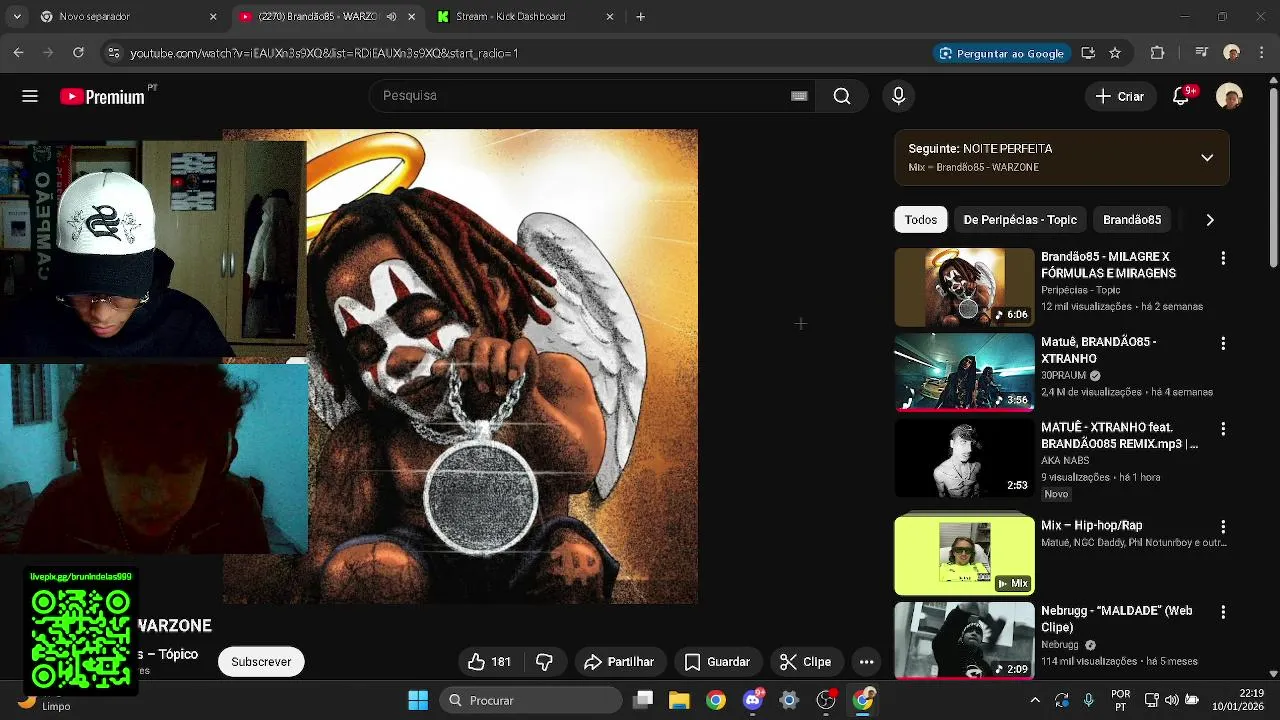Start voice search with microphone icon
Image resolution: width=1280 pixels, height=720 pixels.
tap(898, 96)
